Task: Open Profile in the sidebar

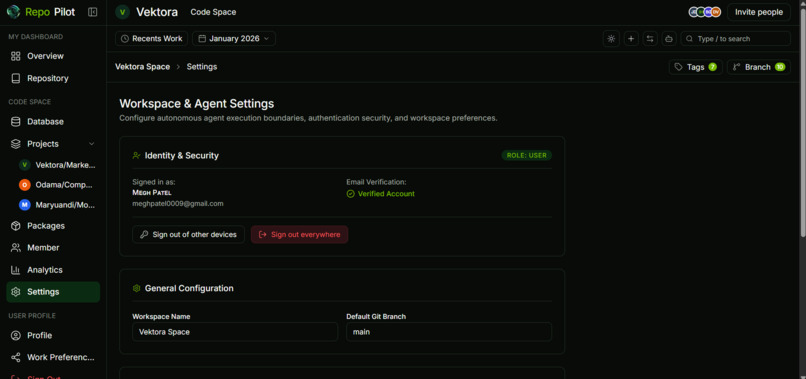Action: coord(53,335)
